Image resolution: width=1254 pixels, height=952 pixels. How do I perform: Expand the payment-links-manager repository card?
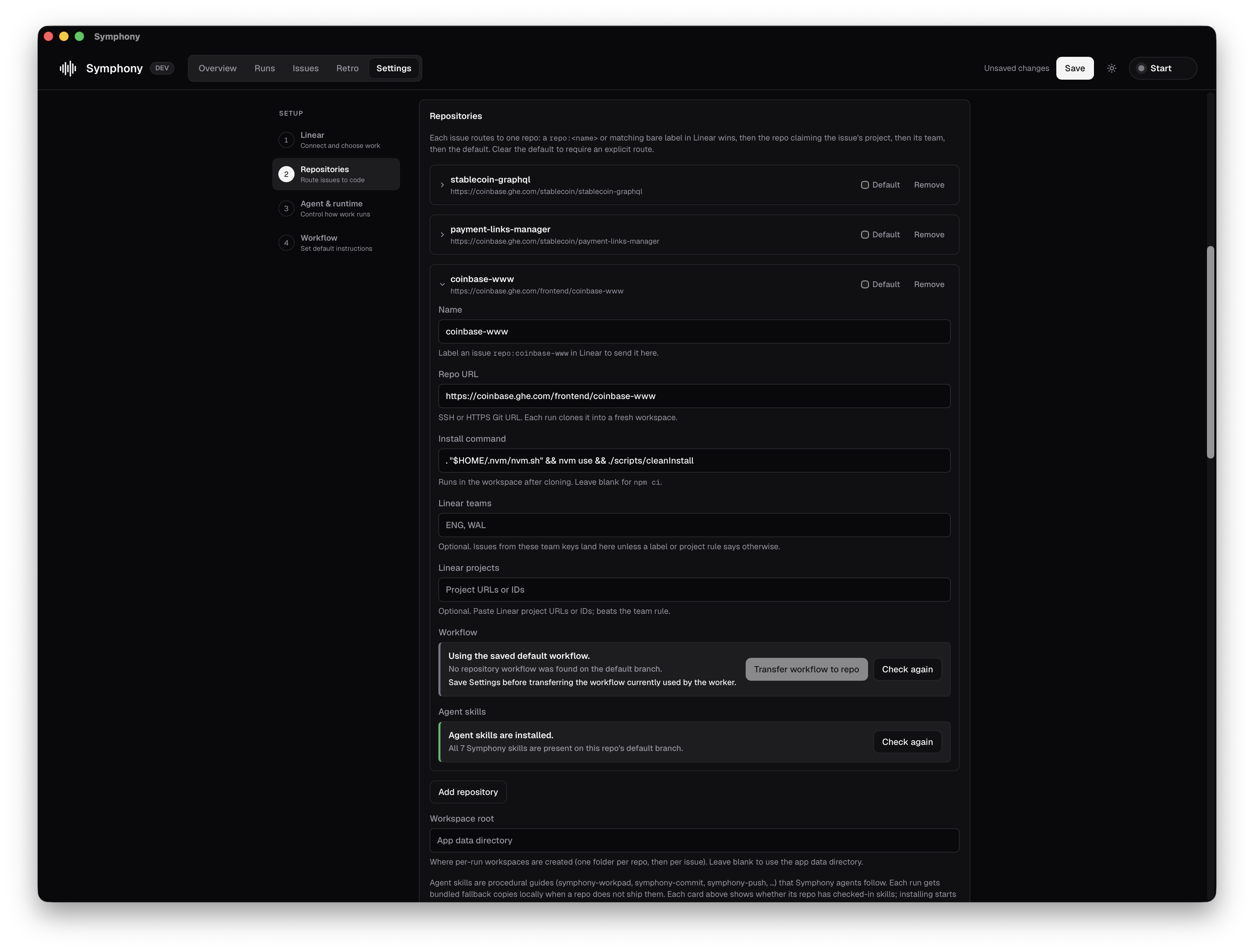[442, 235]
